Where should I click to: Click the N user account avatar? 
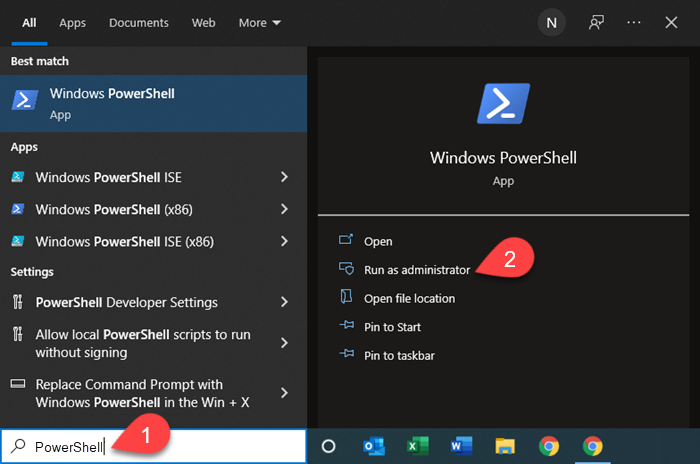click(x=551, y=23)
